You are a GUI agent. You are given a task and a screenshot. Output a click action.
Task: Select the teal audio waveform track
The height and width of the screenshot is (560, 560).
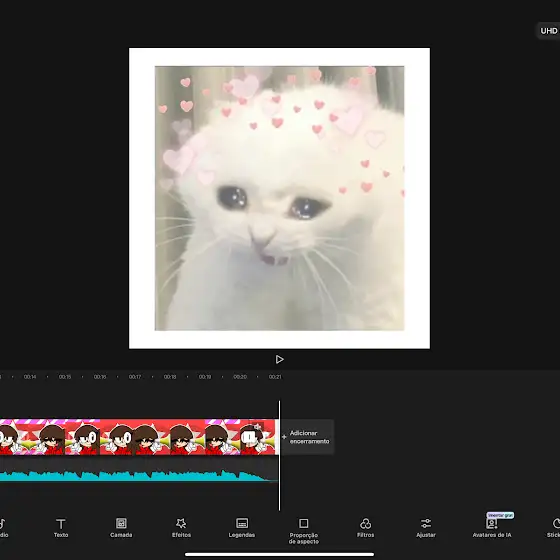pyautogui.click(x=138, y=476)
